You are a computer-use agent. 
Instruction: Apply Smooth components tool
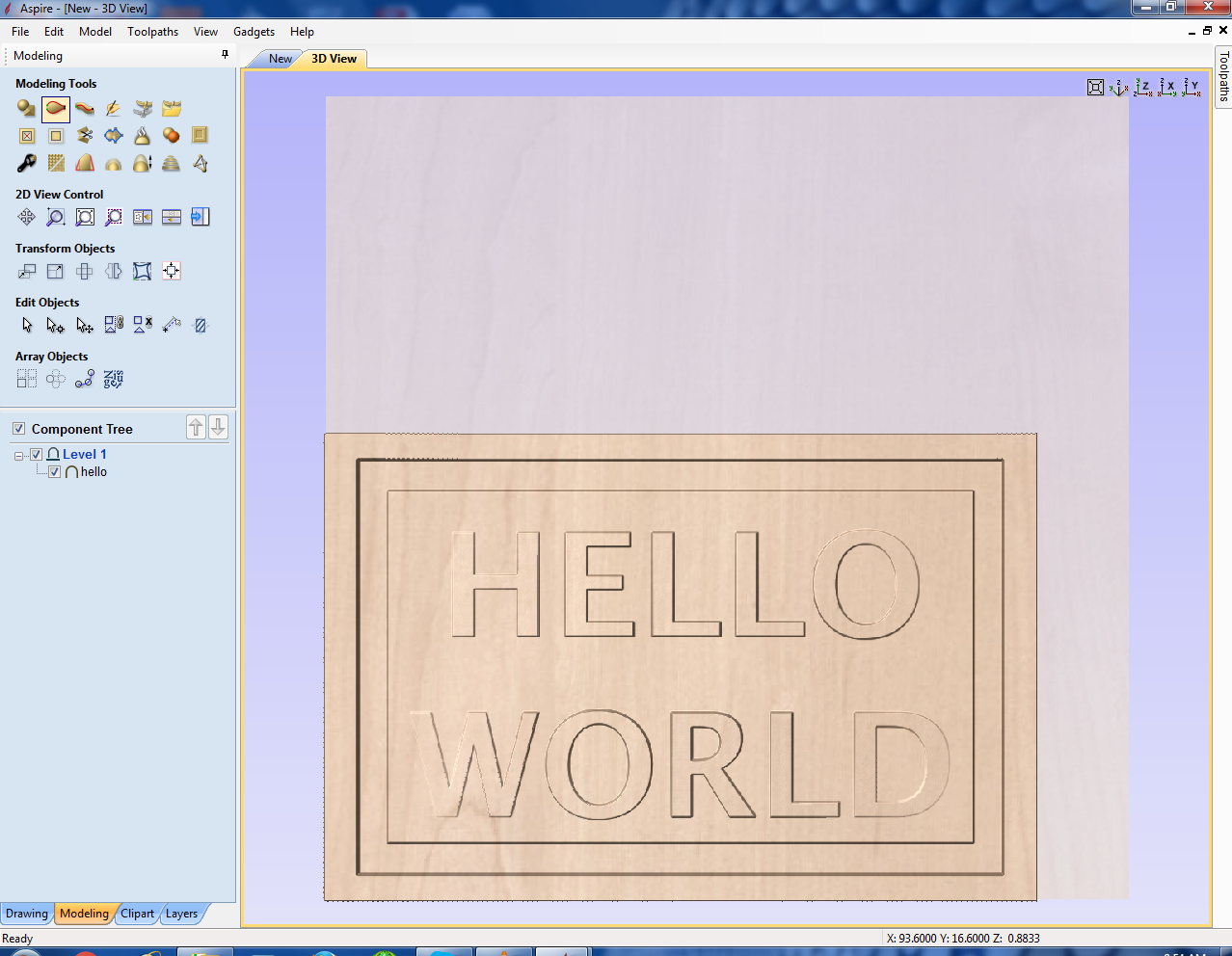(x=114, y=164)
